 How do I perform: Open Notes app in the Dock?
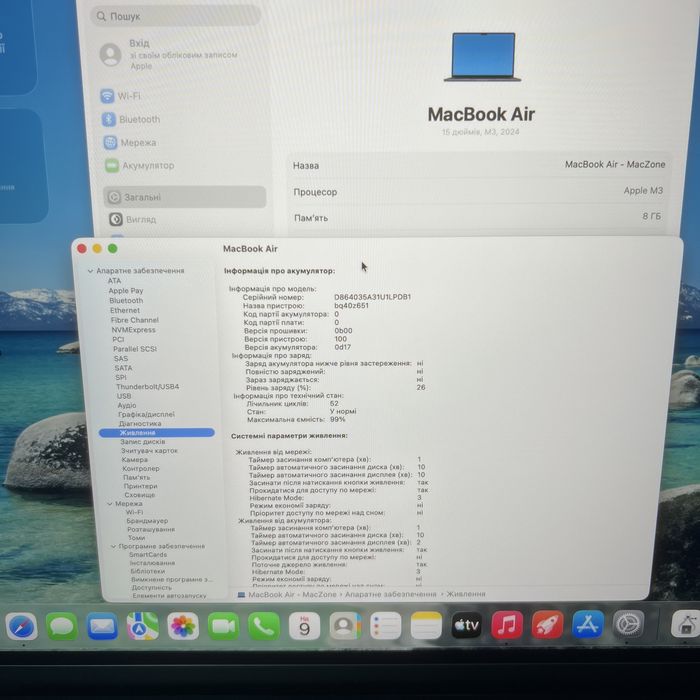point(426,625)
